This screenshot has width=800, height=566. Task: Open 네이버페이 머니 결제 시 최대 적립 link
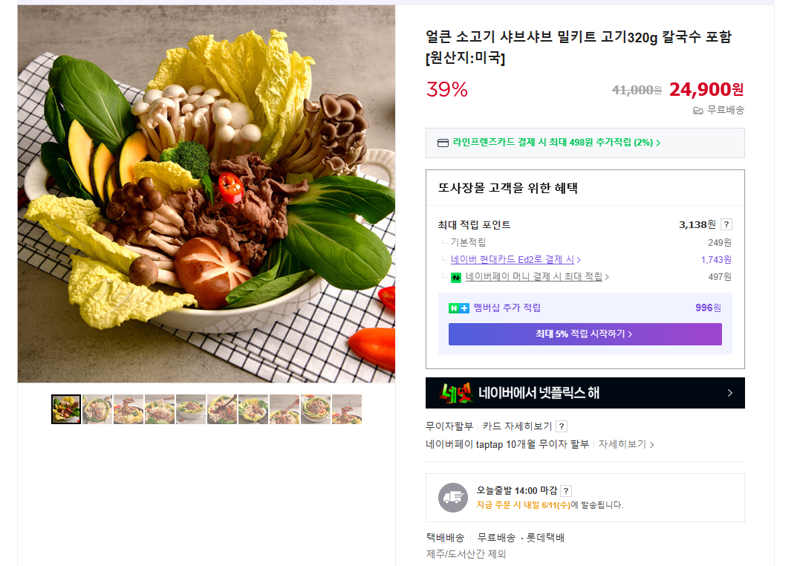pos(537,277)
